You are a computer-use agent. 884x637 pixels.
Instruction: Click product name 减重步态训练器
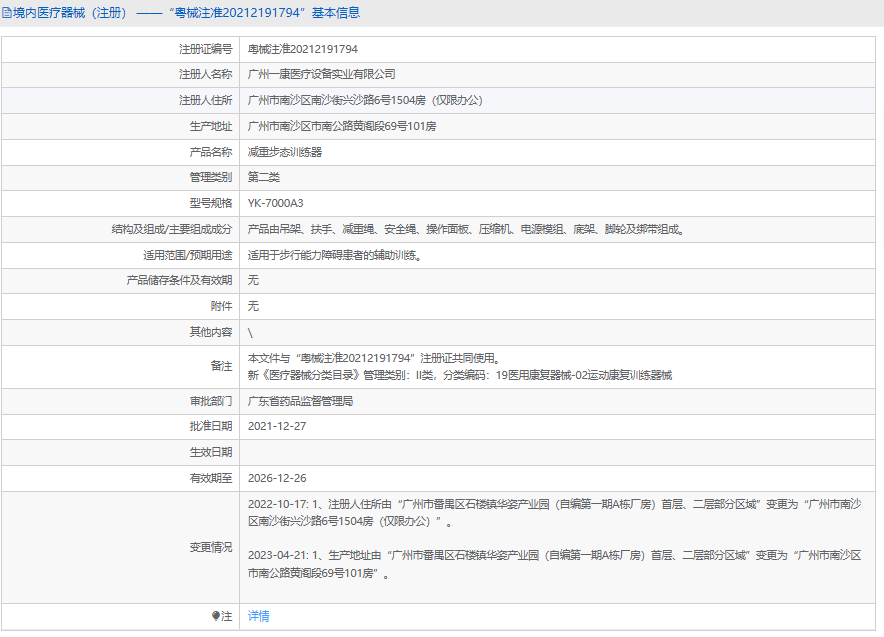[x=284, y=152]
